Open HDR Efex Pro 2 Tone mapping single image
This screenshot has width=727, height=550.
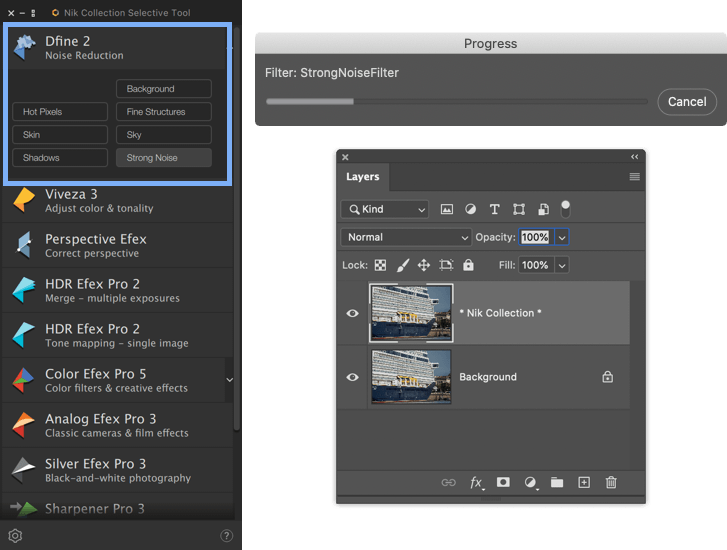[117, 335]
